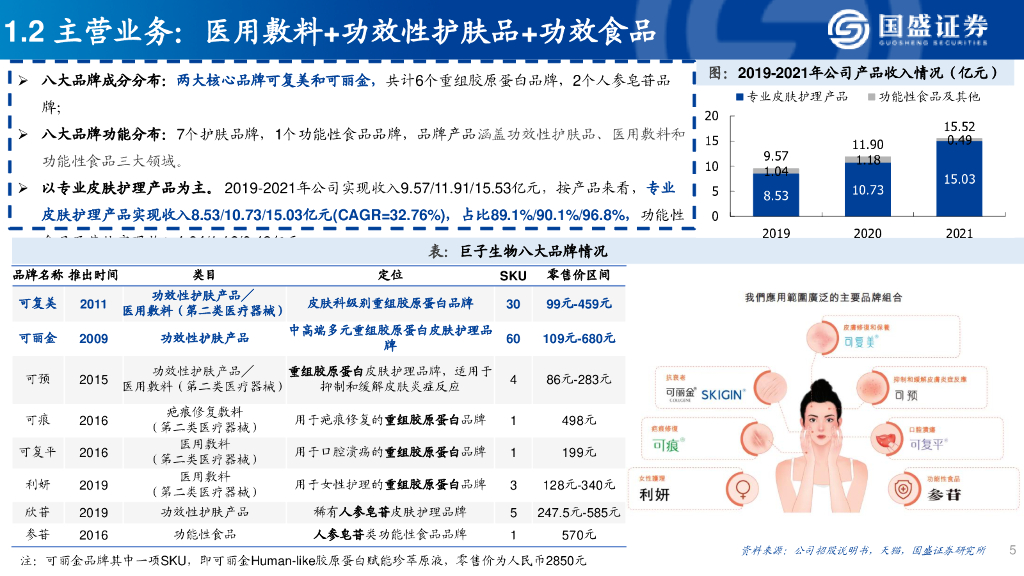Click the 参苷 shield circle icon in diagram
This screenshot has width=1024, height=576.
904,488
